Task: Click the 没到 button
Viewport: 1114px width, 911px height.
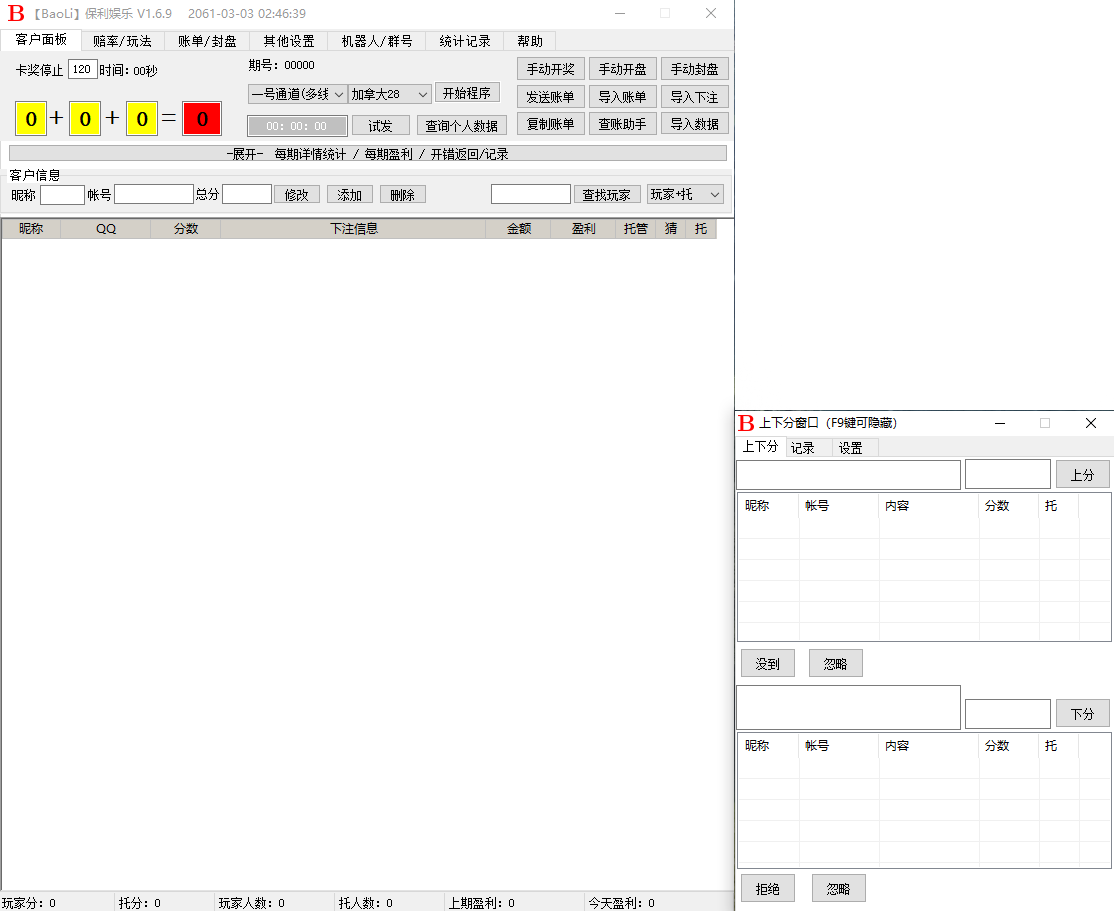Action: 767,662
